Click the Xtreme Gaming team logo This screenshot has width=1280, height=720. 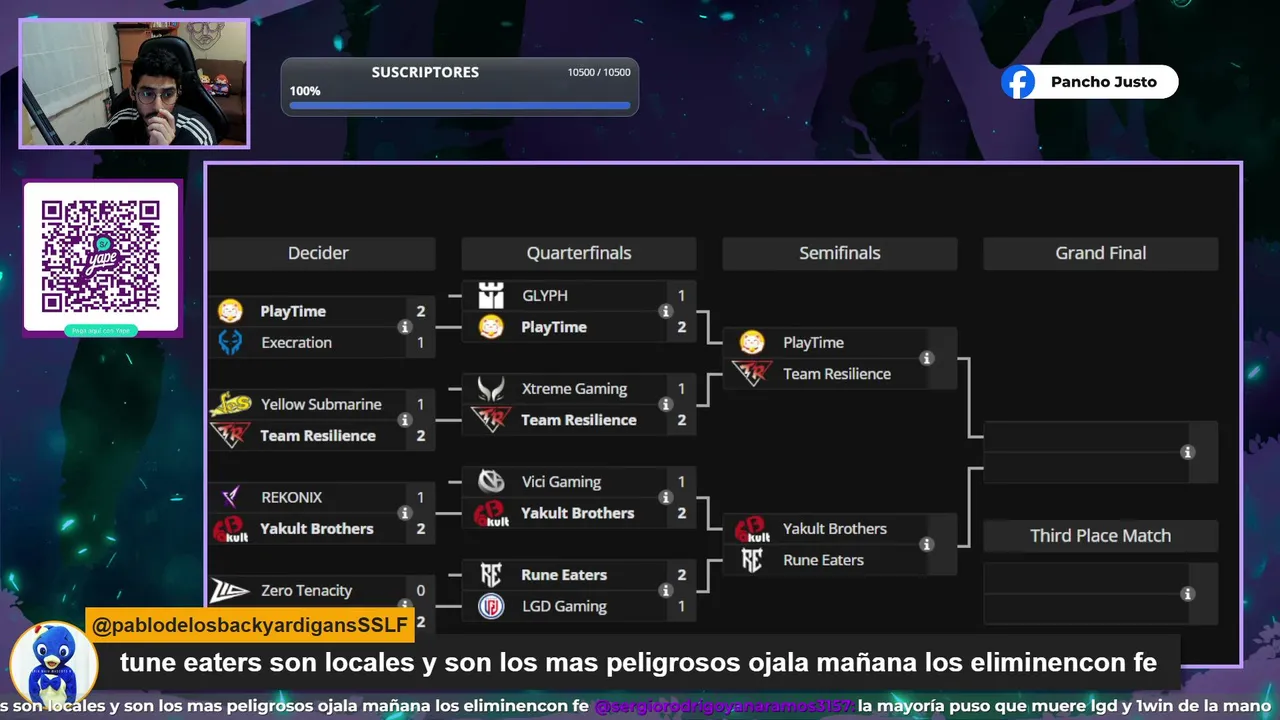pos(491,389)
